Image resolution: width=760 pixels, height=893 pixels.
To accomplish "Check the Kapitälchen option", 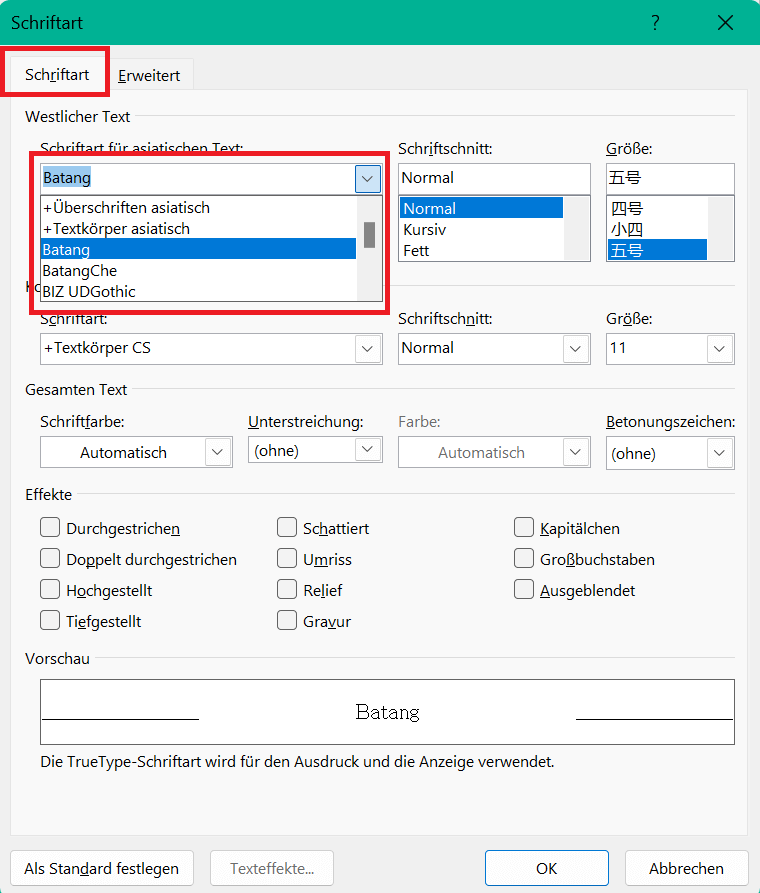I will (524, 528).
